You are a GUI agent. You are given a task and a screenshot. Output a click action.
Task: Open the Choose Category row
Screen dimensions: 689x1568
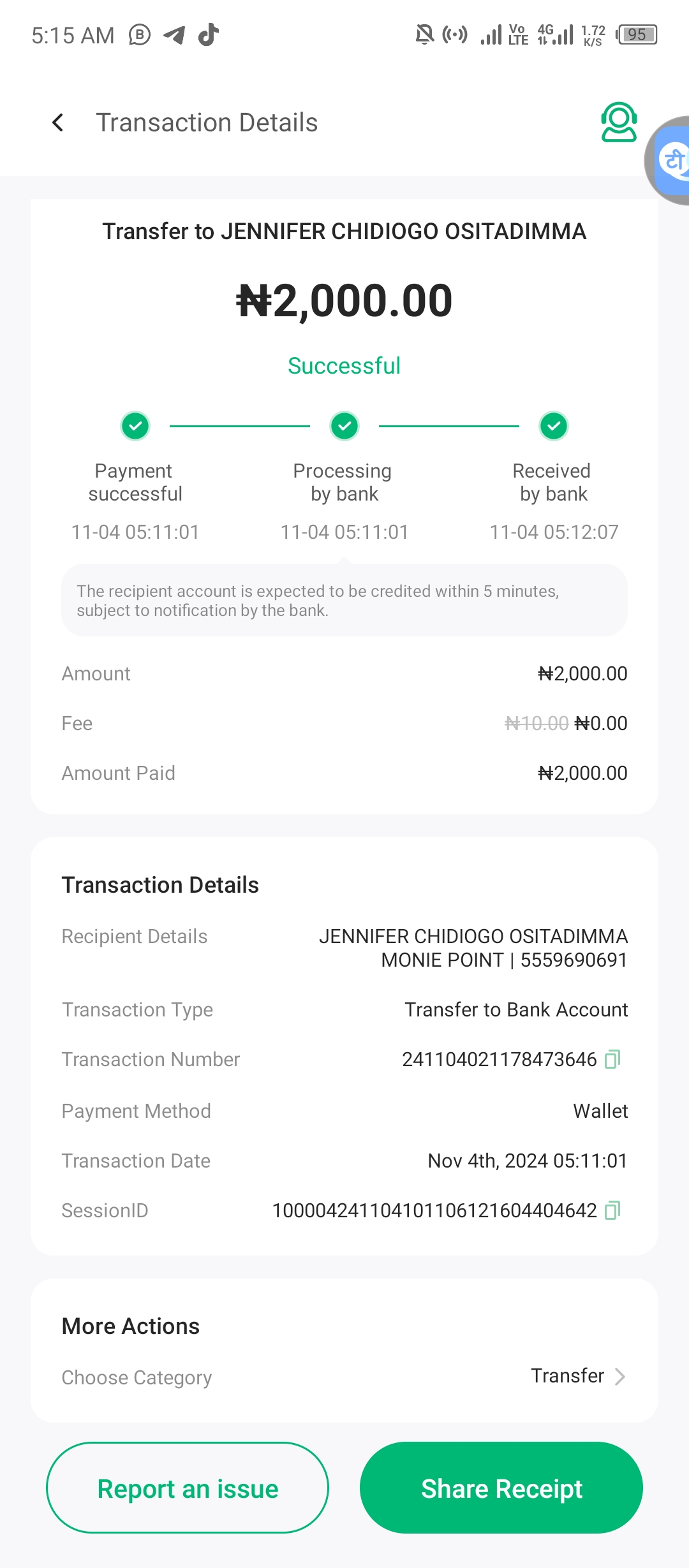tap(137, 1377)
